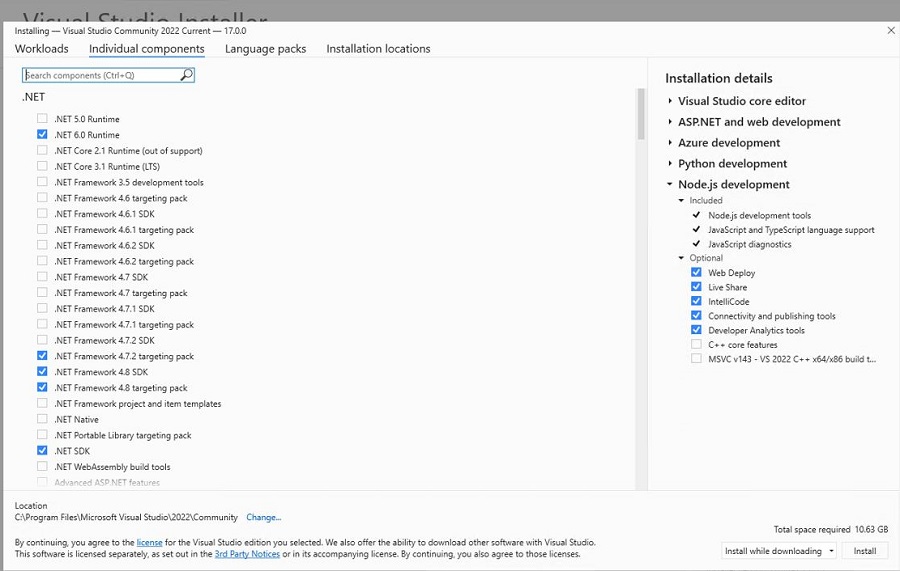Expand Visual Studio core editor details
900x571 pixels.
coord(670,101)
